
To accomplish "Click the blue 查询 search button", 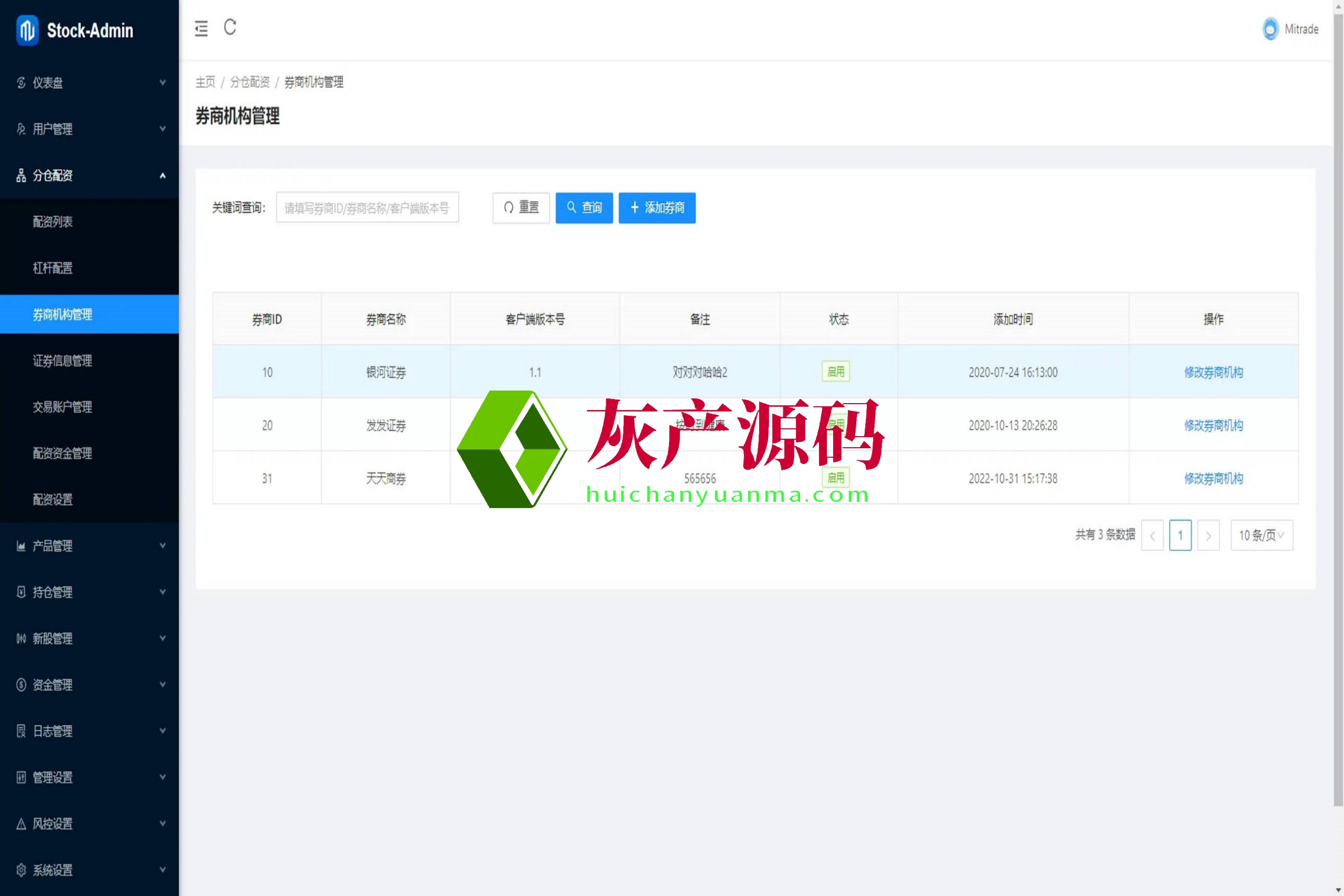I will tap(583, 207).
